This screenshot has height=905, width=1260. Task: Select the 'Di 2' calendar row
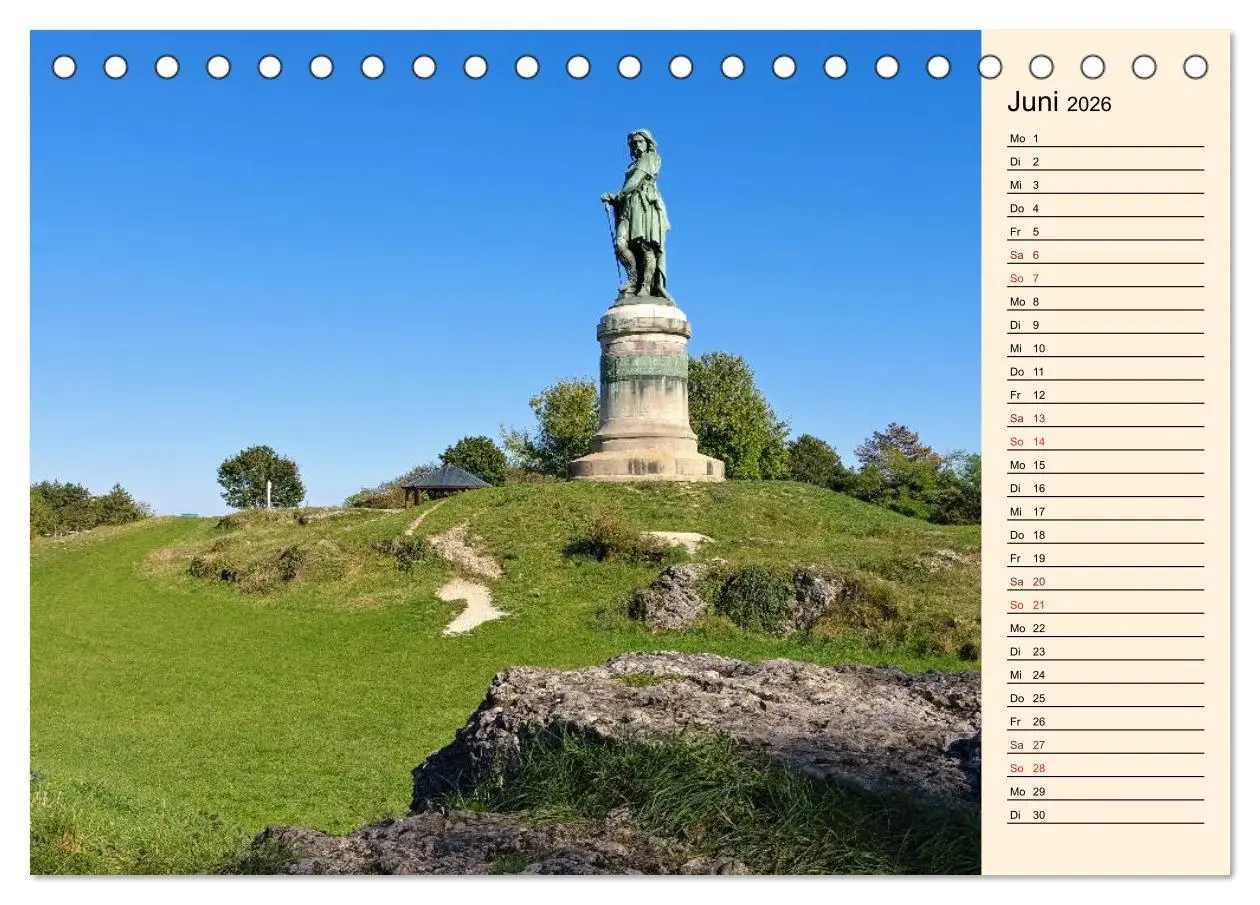(1105, 162)
